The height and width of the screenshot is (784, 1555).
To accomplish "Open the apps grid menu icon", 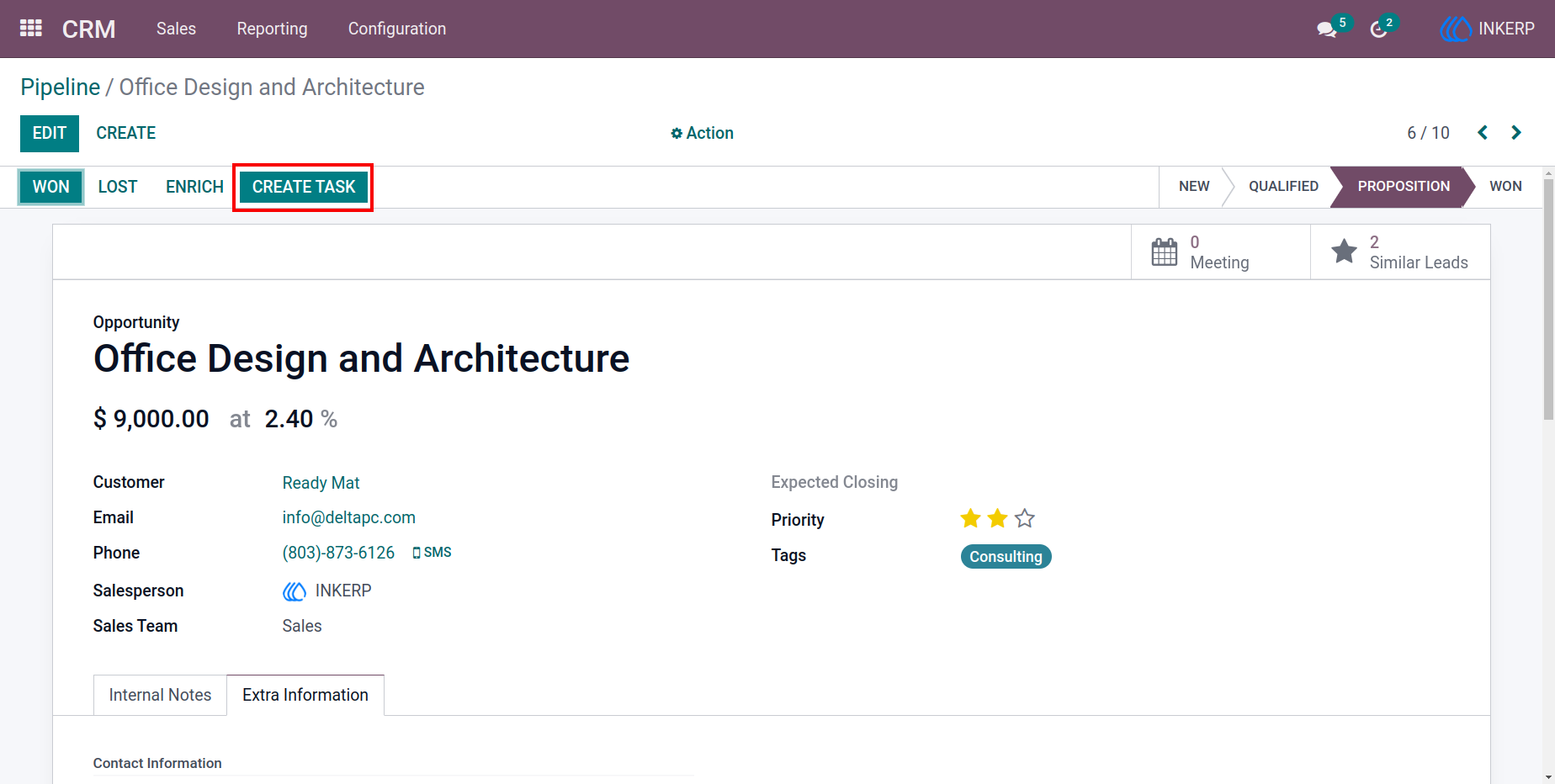I will 31,29.
